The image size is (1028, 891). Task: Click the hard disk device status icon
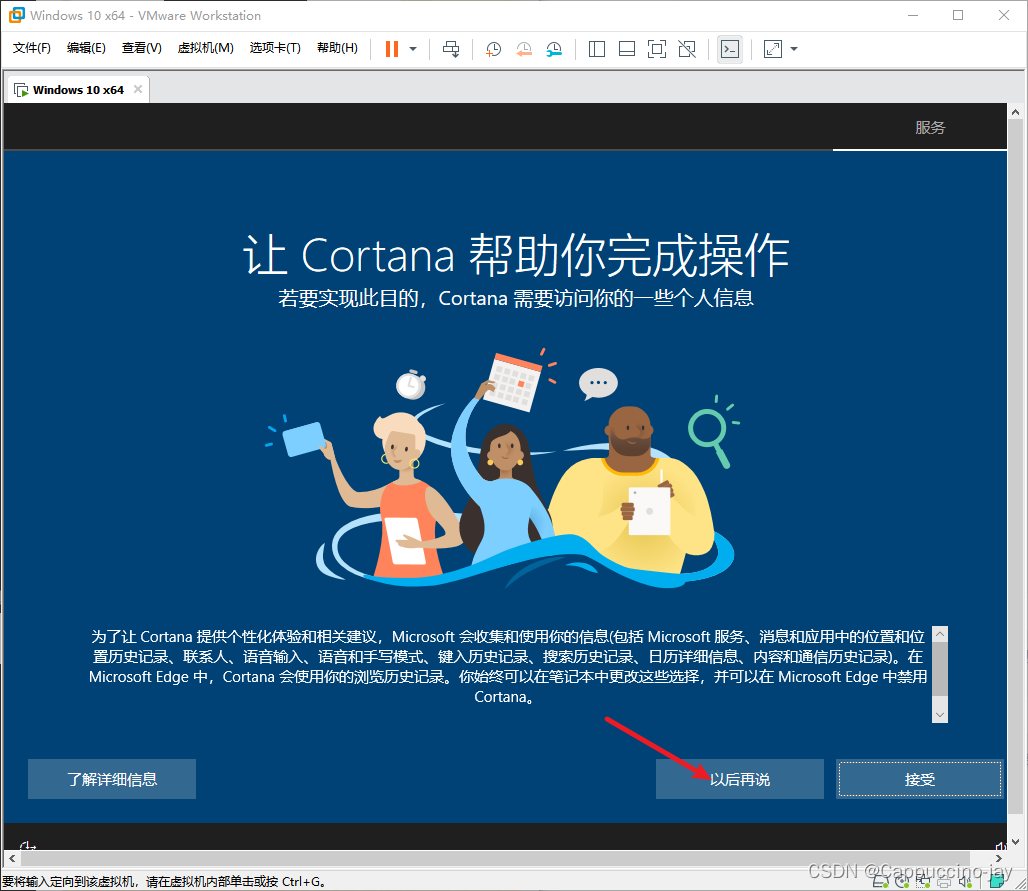[880, 882]
